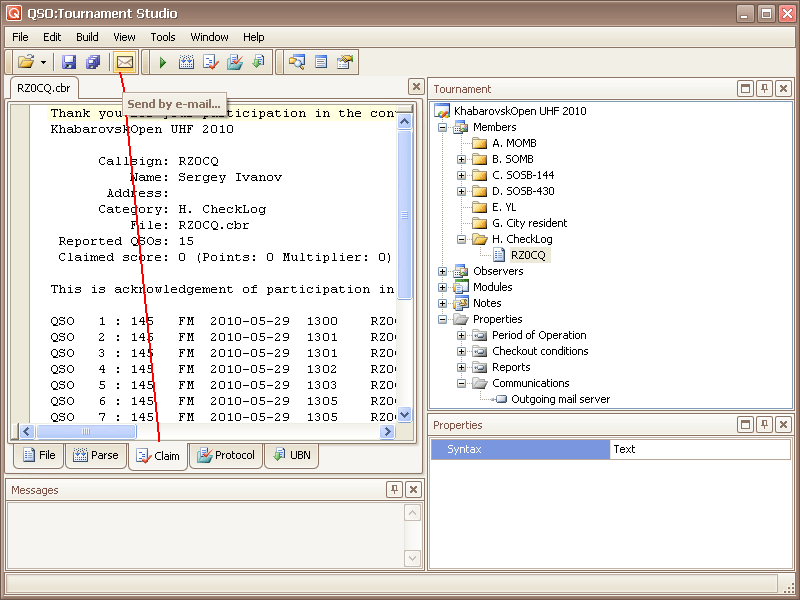
Task: Click the magnifier search icon in toolbar
Action: coord(297,62)
